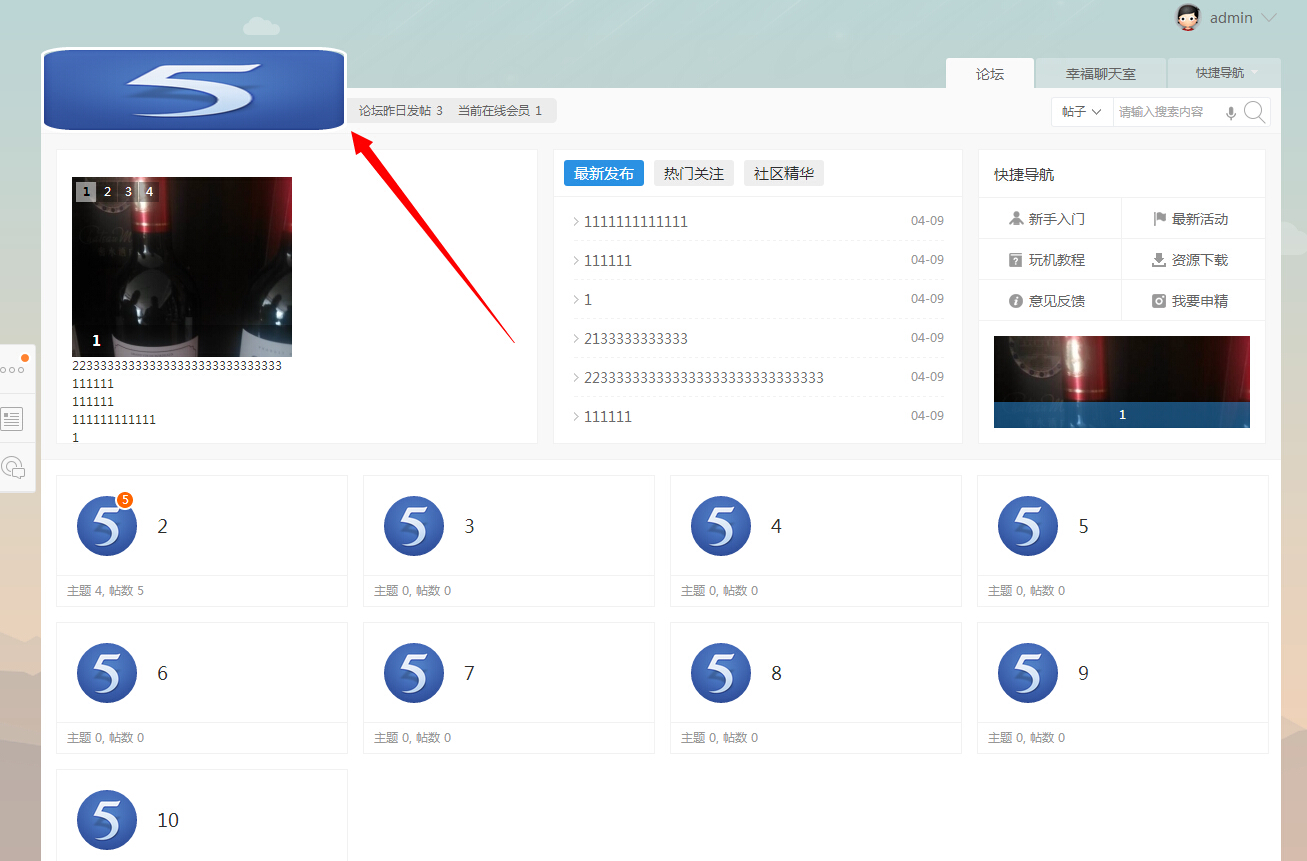Select slideshow page number 2

click(x=107, y=191)
